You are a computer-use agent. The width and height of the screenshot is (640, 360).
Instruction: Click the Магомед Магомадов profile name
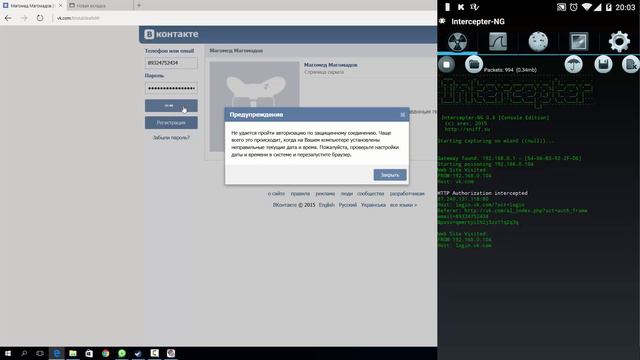click(331, 65)
